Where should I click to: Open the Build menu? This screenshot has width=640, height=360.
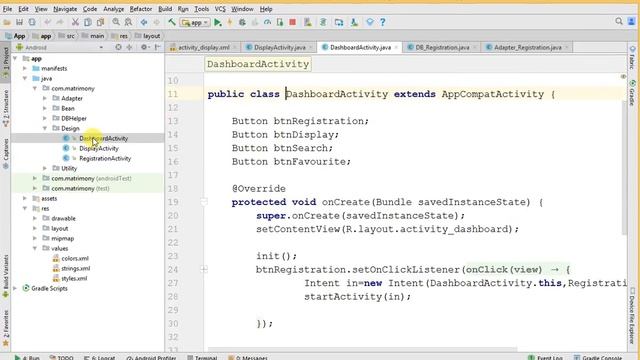click(165, 9)
